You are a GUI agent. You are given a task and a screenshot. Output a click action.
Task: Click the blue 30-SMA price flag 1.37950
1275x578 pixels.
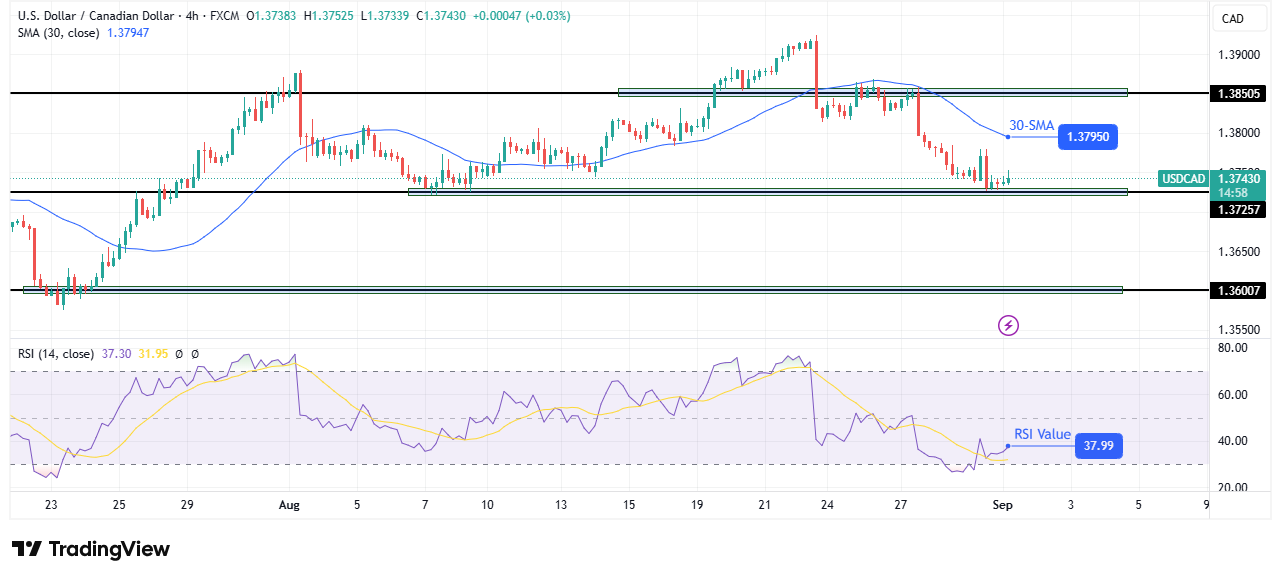pos(1090,137)
